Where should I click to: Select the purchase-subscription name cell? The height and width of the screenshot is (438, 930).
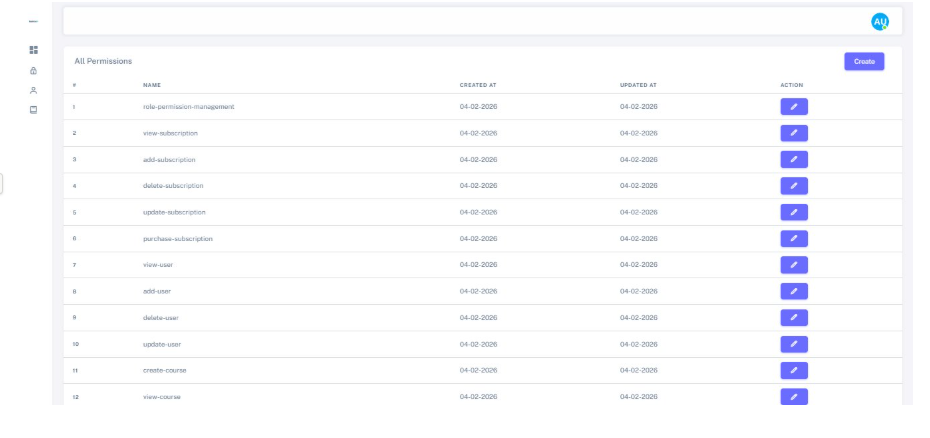178,239
